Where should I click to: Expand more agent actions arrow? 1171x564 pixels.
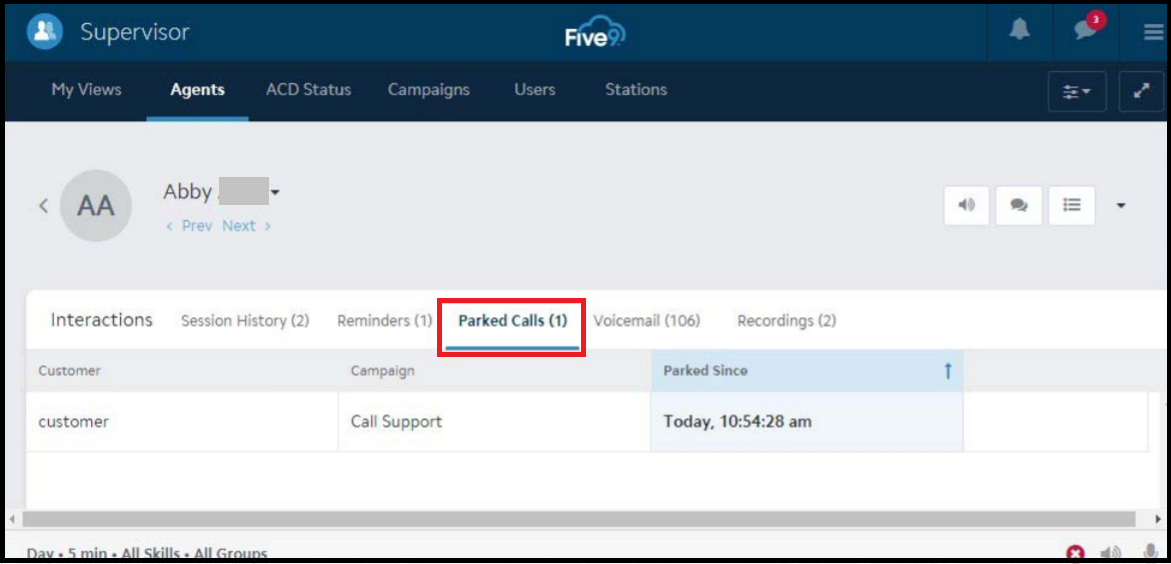coord(1121,205)
